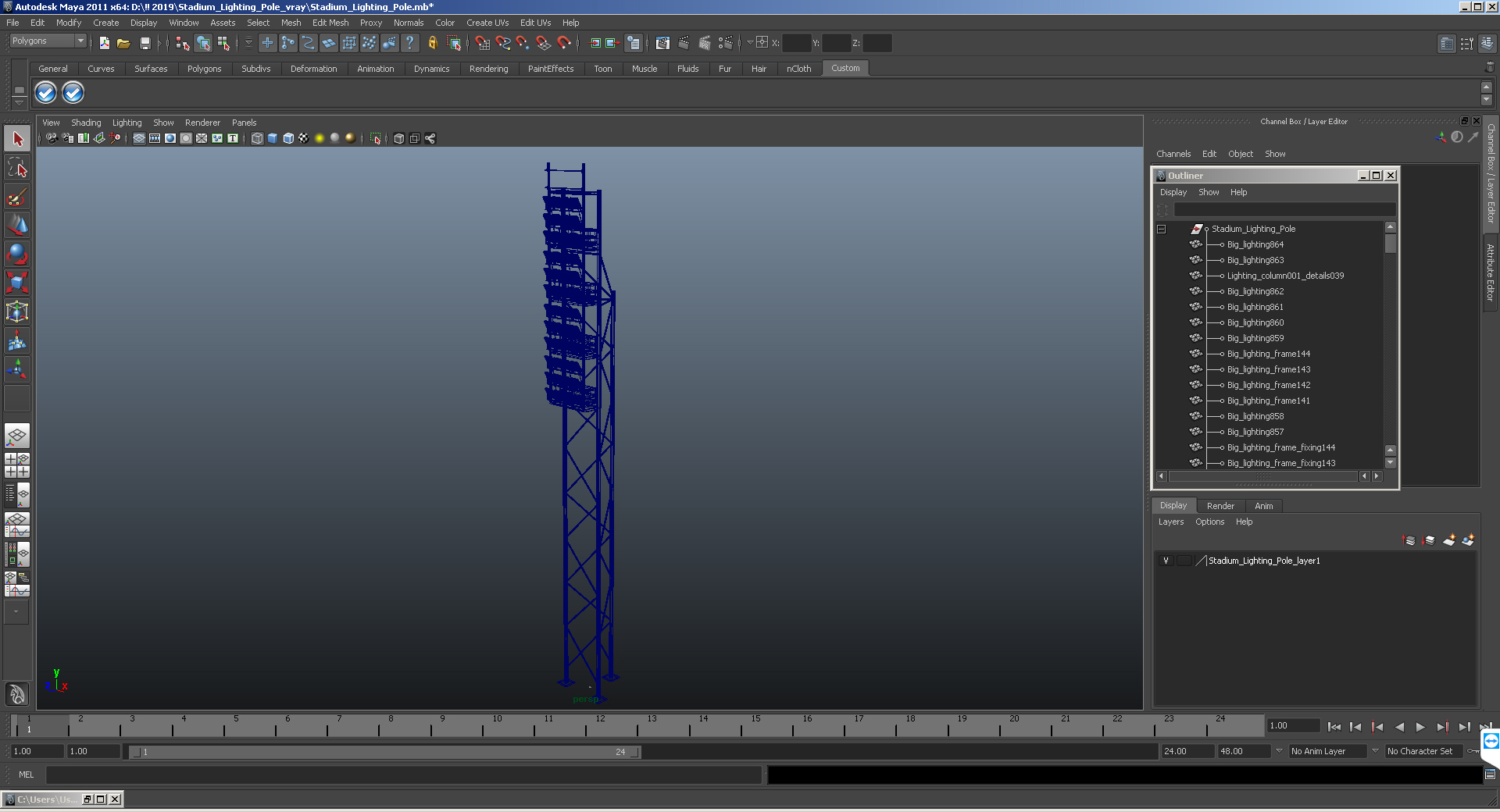Image resolution: width=1500 pixels, height=812 pixels.
Task: Activate the Lasso select tool
Action: click(x=17, y=167)
